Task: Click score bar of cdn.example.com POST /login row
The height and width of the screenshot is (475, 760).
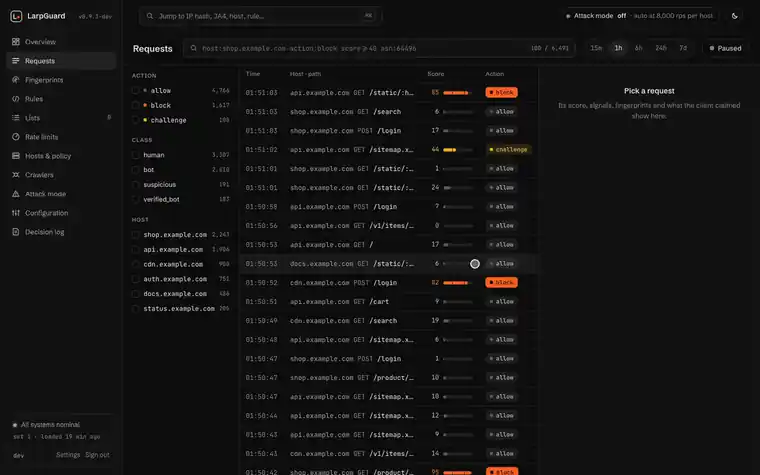Action: 458,283
